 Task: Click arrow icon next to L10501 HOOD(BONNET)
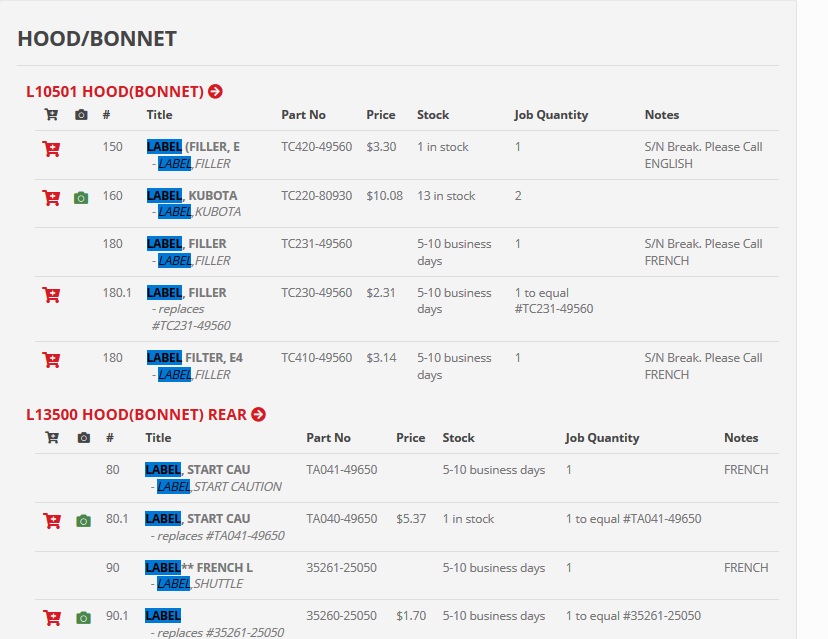tap(215, 92)
